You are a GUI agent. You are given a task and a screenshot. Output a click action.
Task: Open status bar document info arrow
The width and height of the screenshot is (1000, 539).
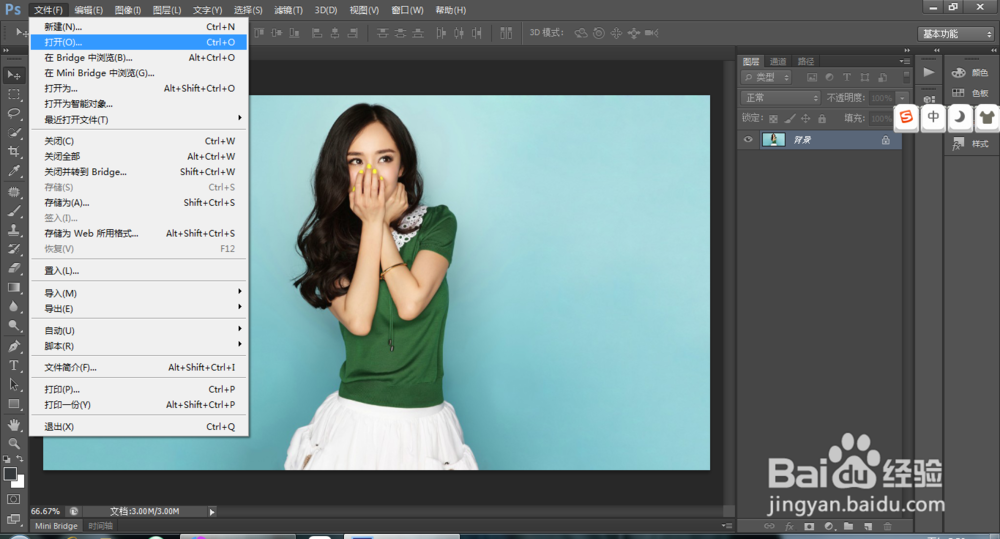click(x=212, y=512)
